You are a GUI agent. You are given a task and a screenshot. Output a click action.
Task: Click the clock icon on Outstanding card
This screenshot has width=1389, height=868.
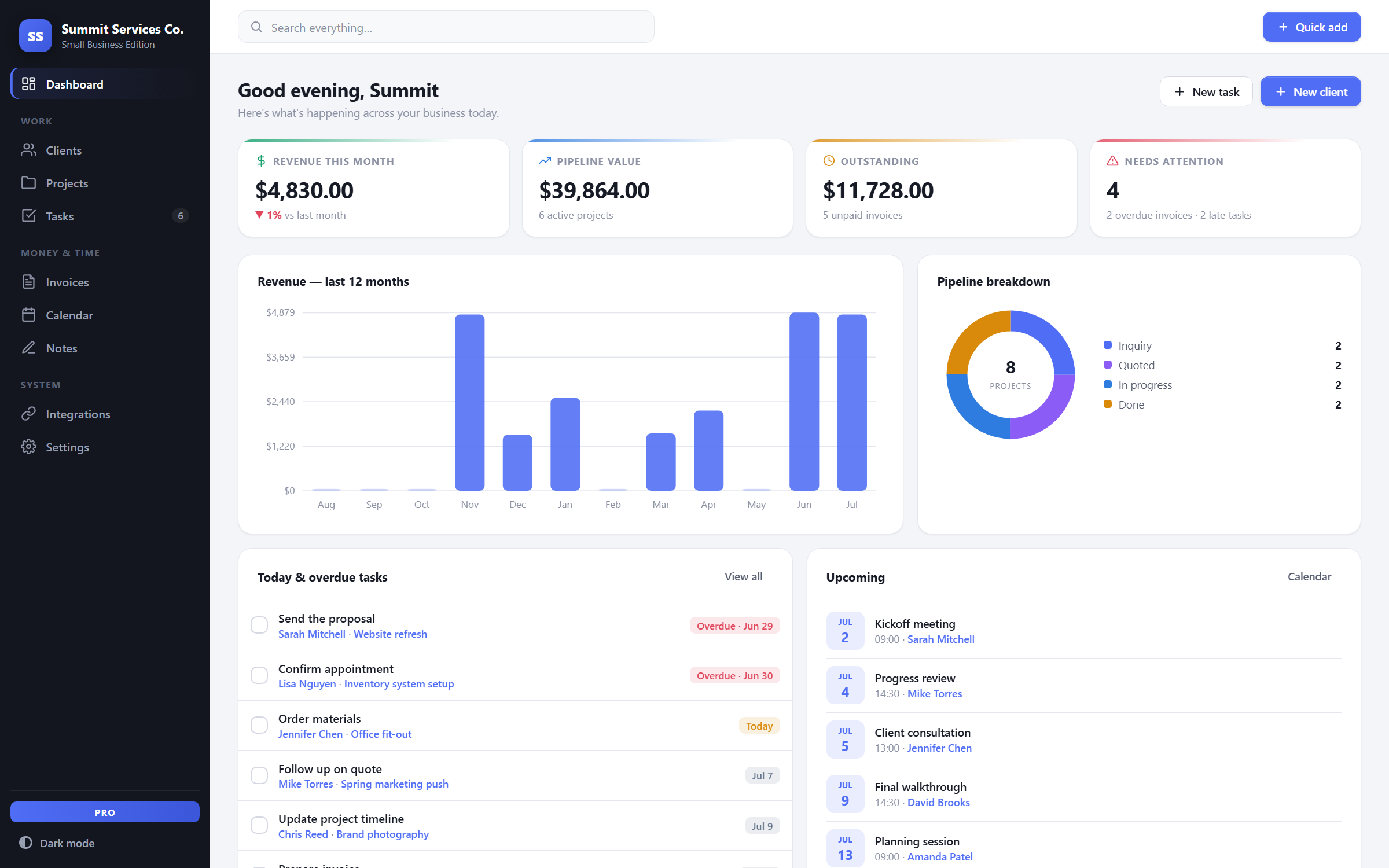[x=829, y=161]
